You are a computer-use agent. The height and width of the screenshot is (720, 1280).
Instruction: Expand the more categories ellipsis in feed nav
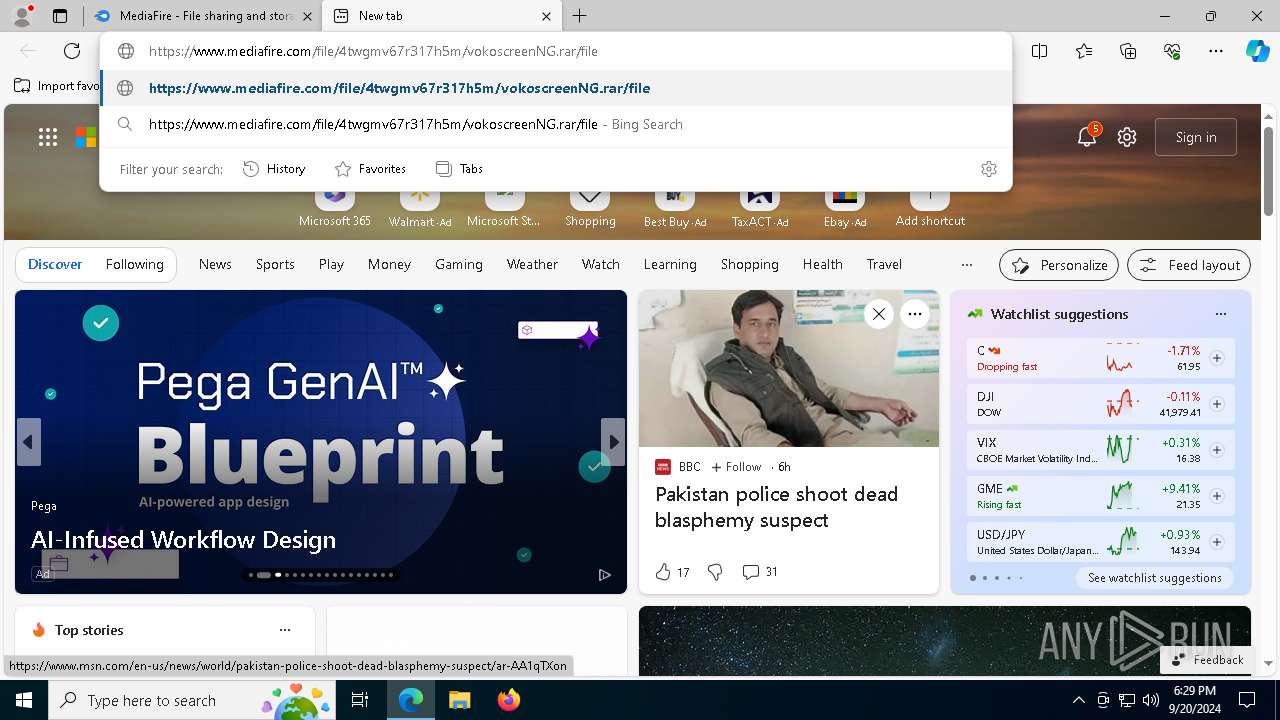tap(966, 265)
